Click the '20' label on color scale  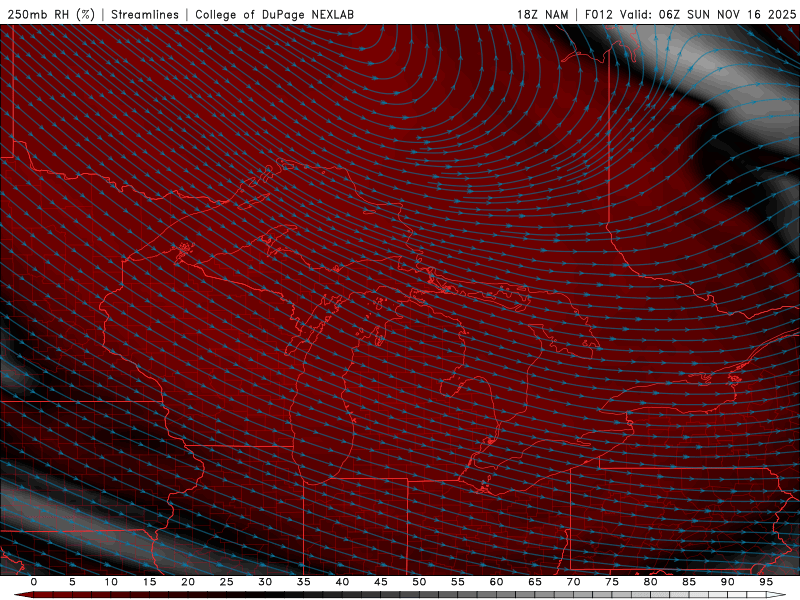[188, 582]
